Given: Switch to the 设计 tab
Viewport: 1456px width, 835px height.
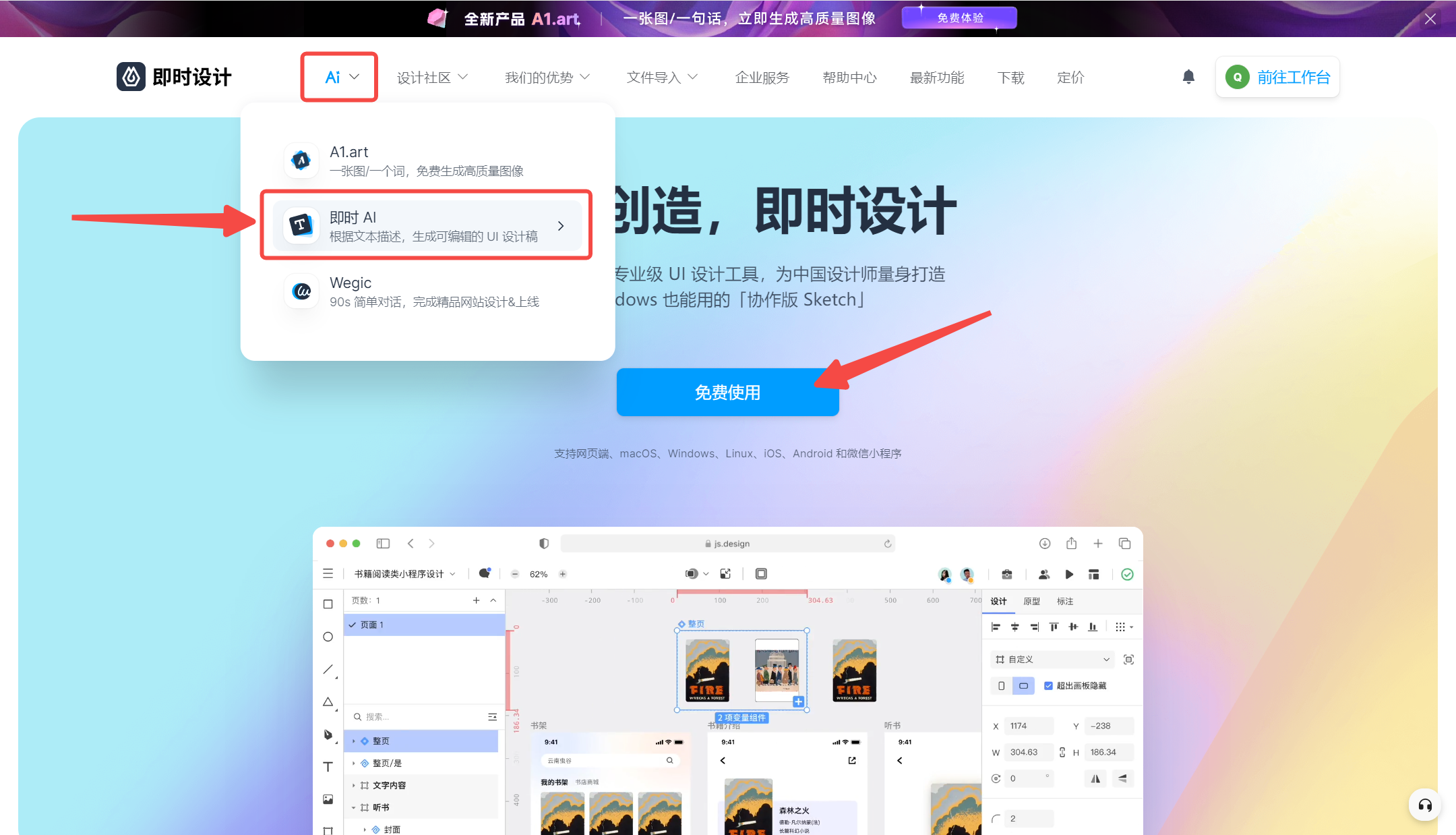Looking at the screenshot, I should [998, 602].
